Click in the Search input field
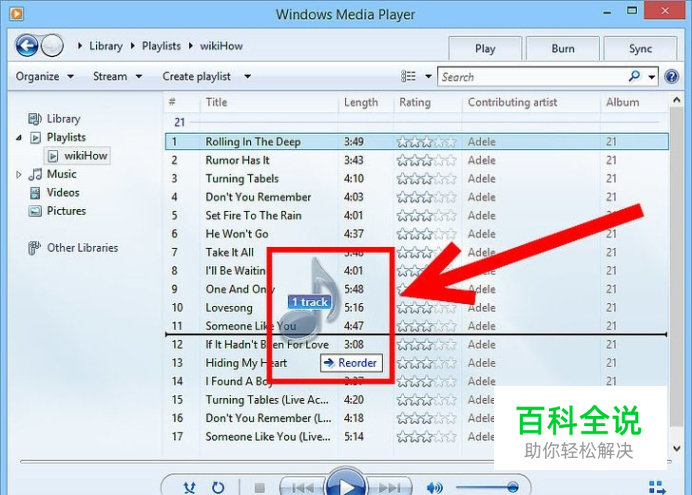The height and width of the screenshot is (495, 692). [533, 77]
